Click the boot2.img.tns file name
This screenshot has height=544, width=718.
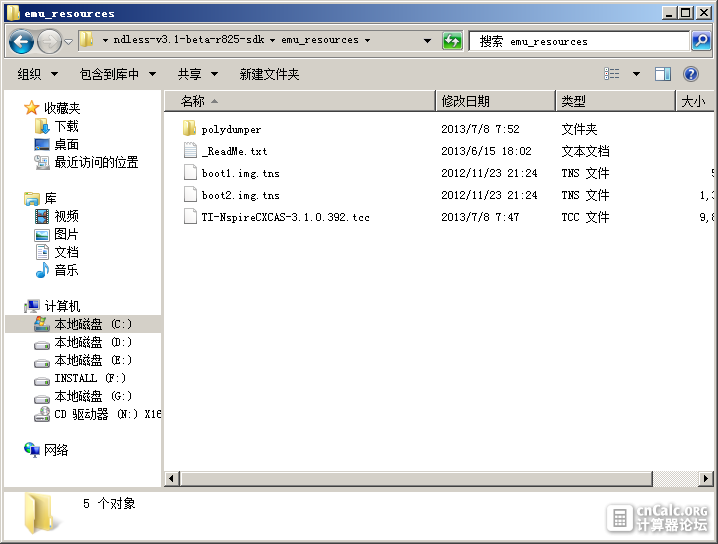point(240,195)
